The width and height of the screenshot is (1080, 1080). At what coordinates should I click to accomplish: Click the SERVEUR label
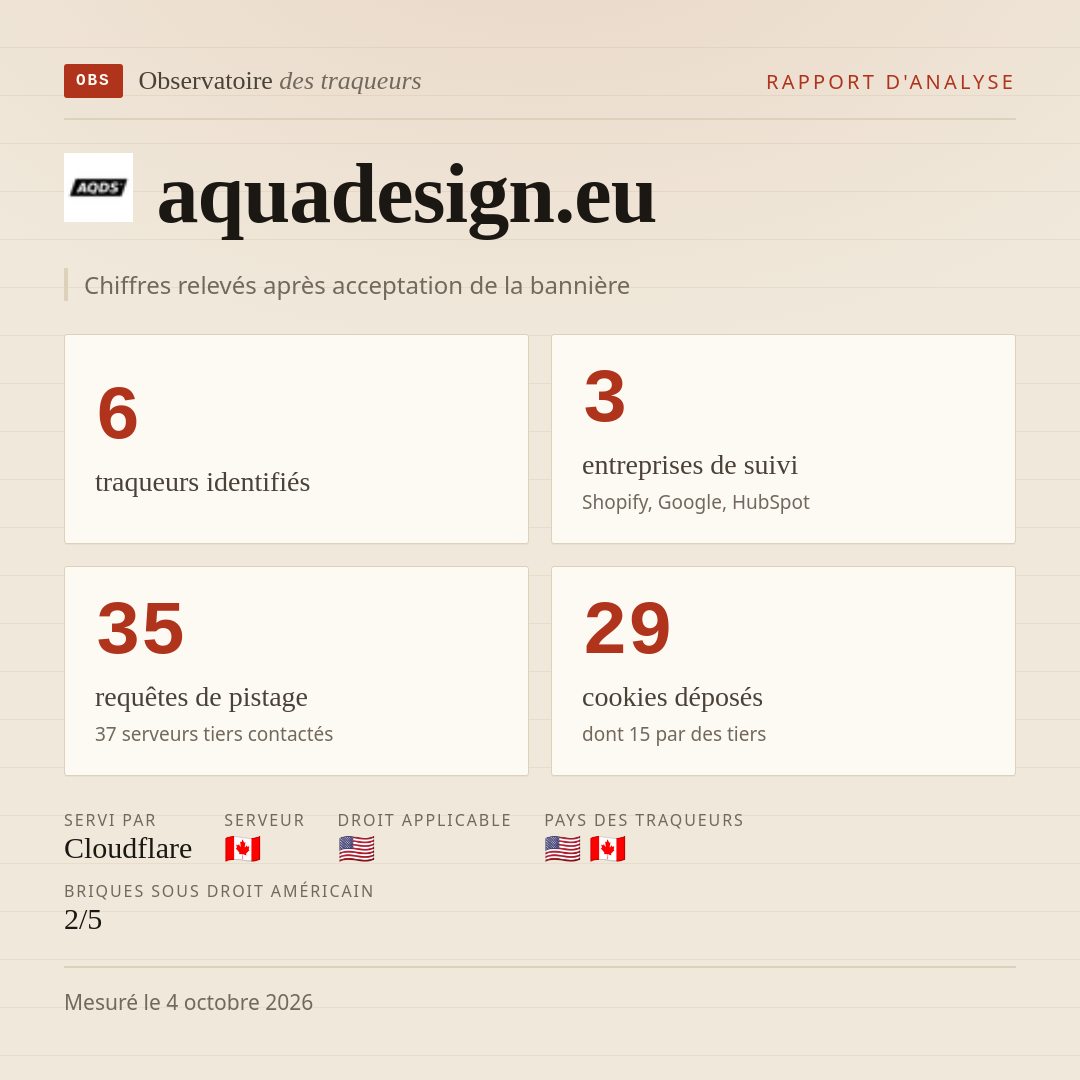pos(264,820)
